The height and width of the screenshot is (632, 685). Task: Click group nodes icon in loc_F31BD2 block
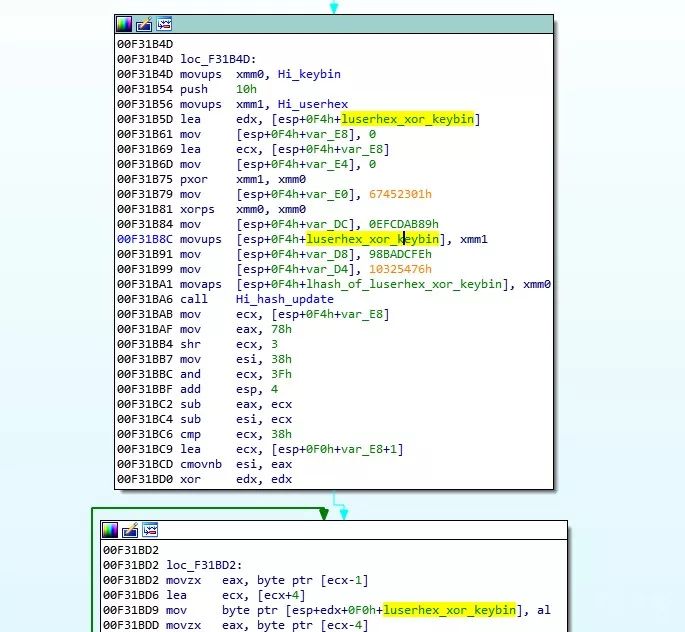click(x=150, y=530)
